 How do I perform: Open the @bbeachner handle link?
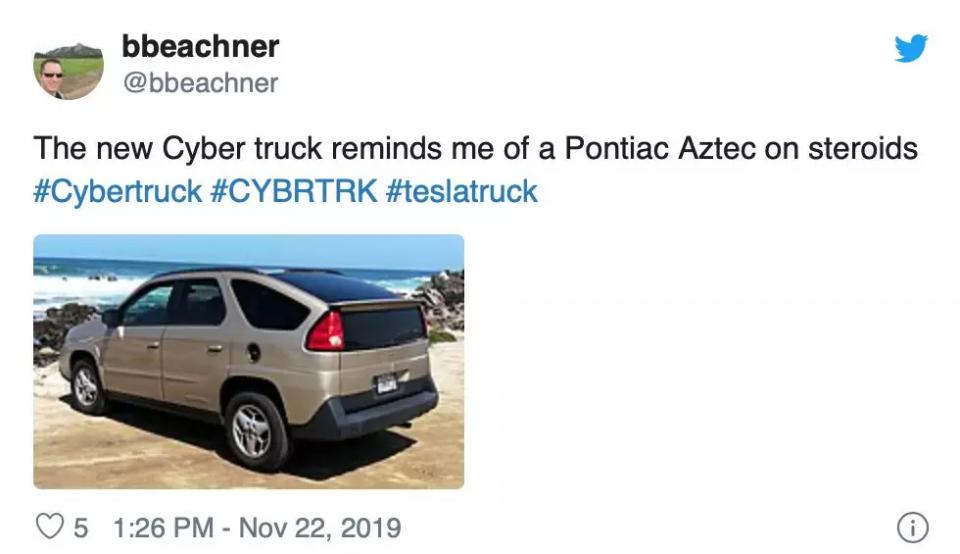[200, 83]
